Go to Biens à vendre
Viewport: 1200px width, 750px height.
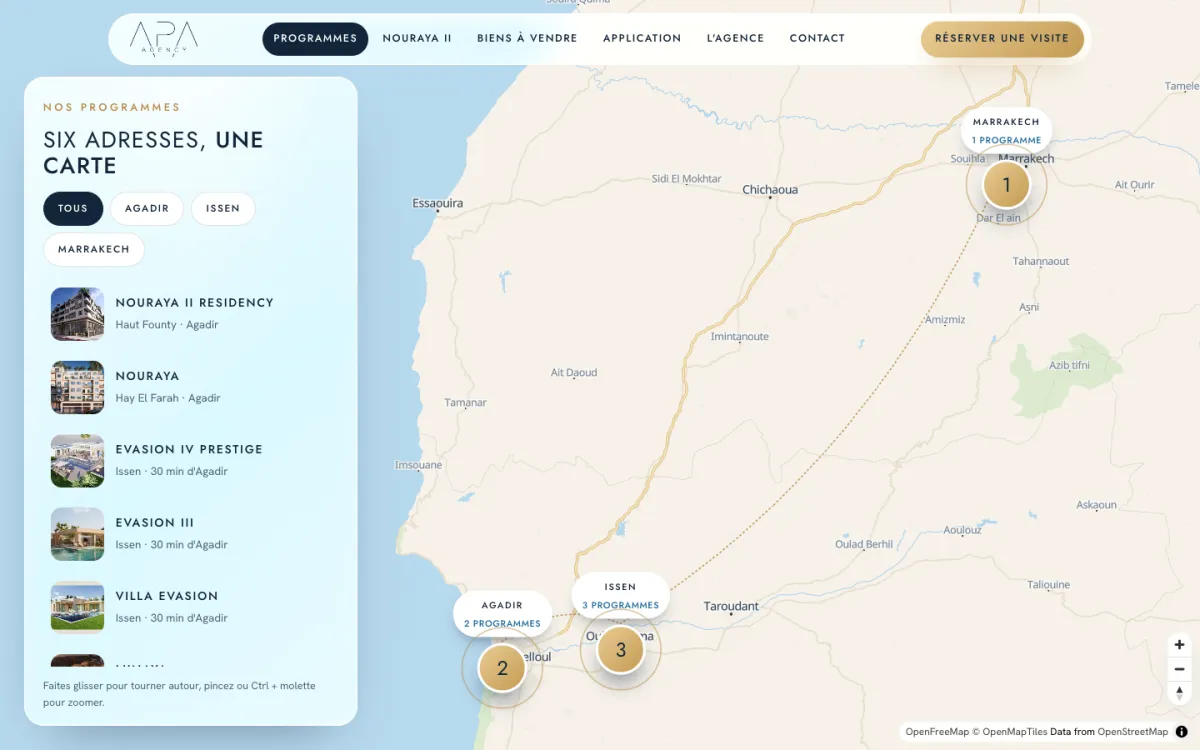click(527, 39)
